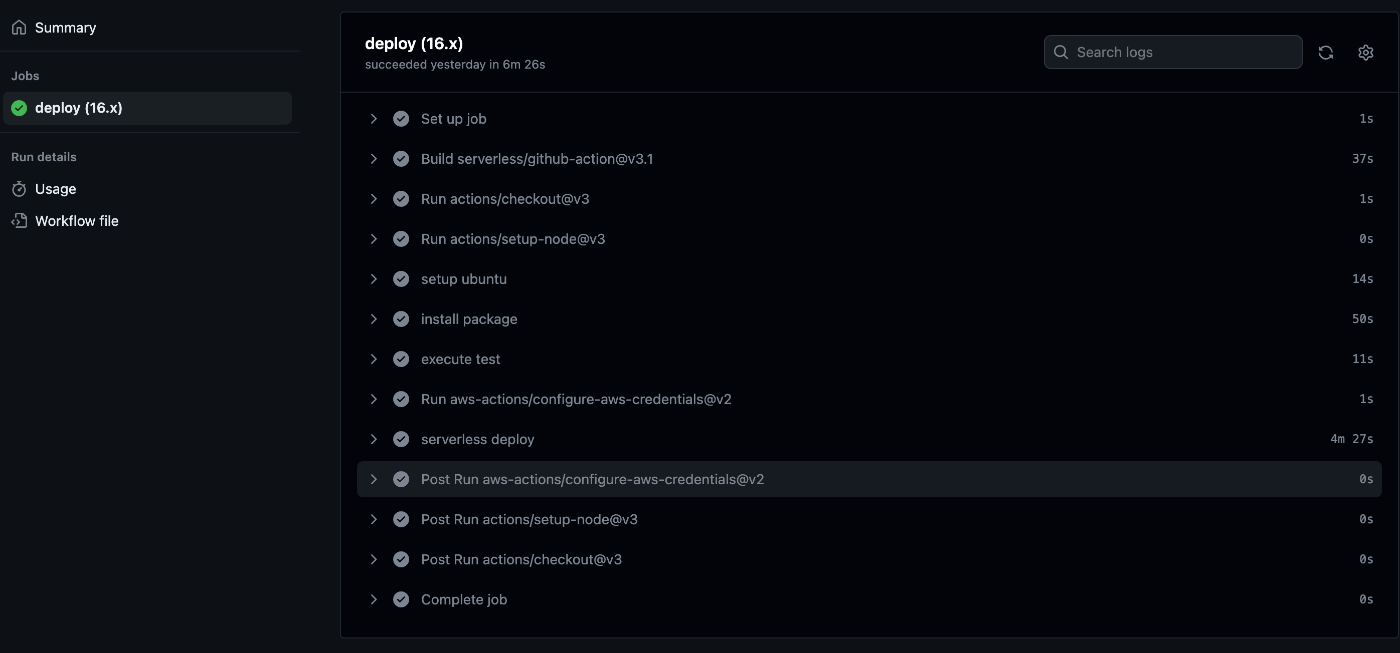Select the deploy (16.x) job in sidebar
Viewport: 1400px width, 653px height.
[148, 108]
